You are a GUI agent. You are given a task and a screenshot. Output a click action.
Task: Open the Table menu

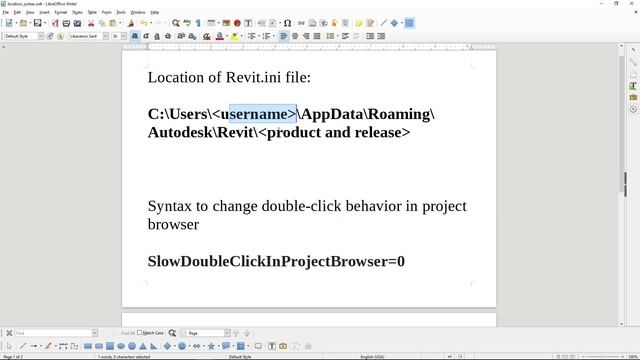pos(92,12)
